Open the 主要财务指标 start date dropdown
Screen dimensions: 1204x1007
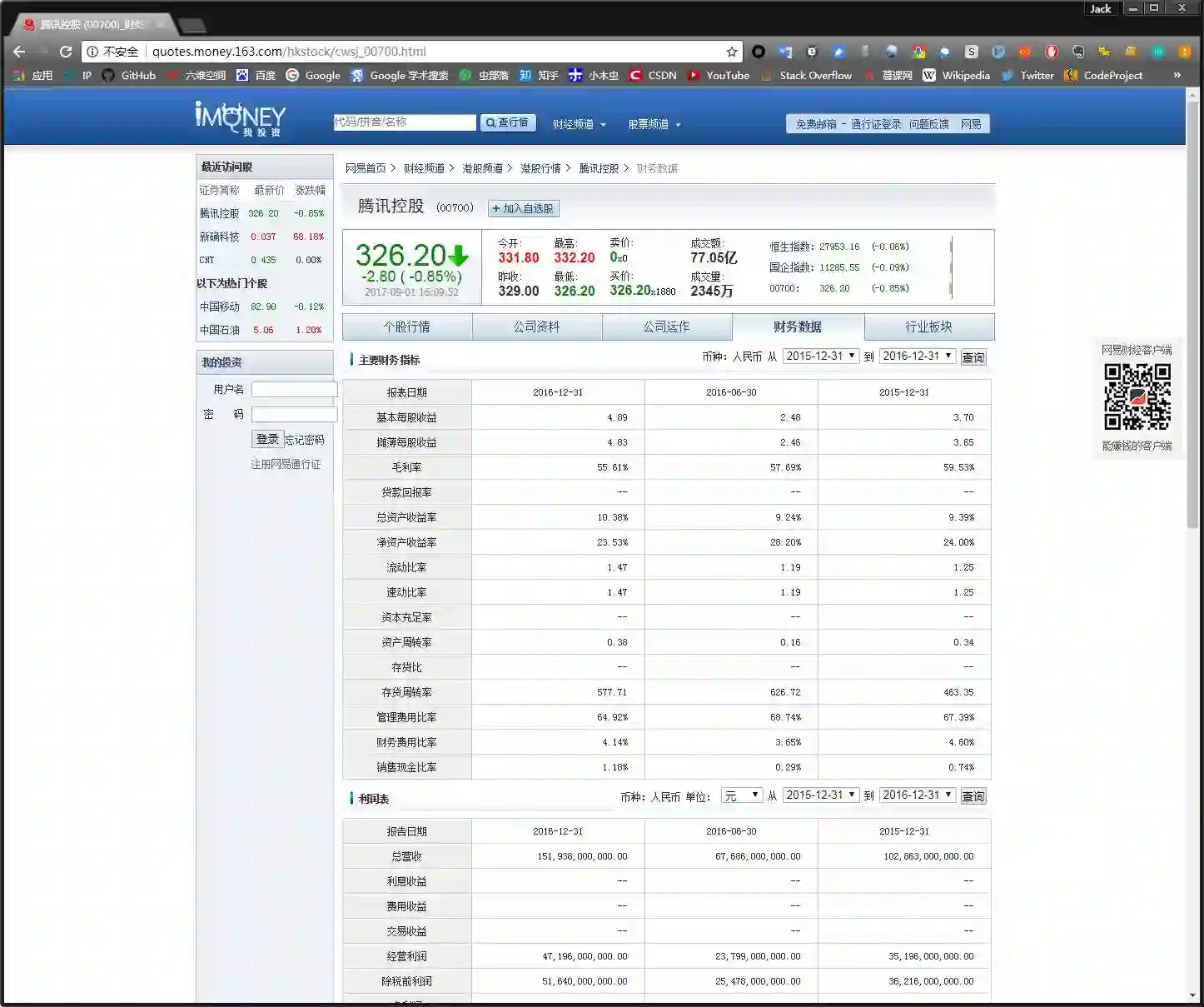[x=821, y=356]
